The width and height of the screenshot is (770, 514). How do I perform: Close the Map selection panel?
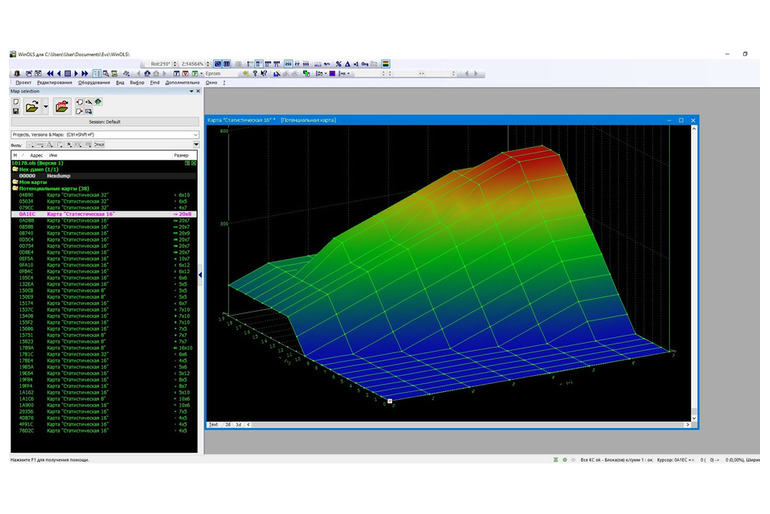[198, 91]
